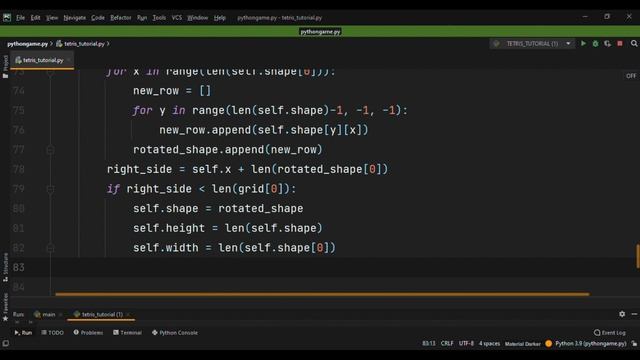Click the orange status indicator circle

click(549, 344)
